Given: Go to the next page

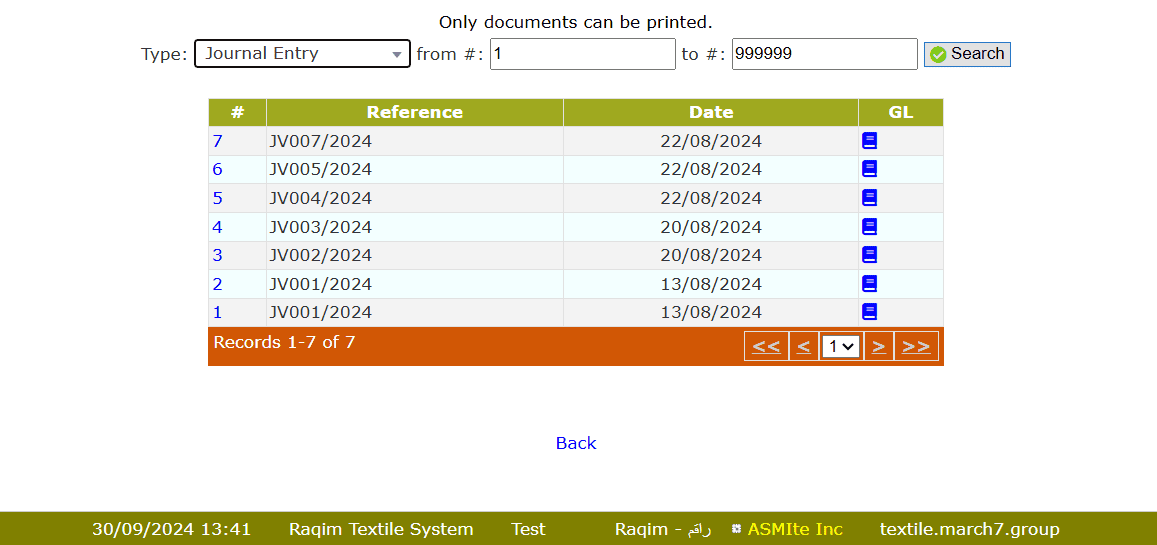Looking at the screenshot, I should pos(878,346).
